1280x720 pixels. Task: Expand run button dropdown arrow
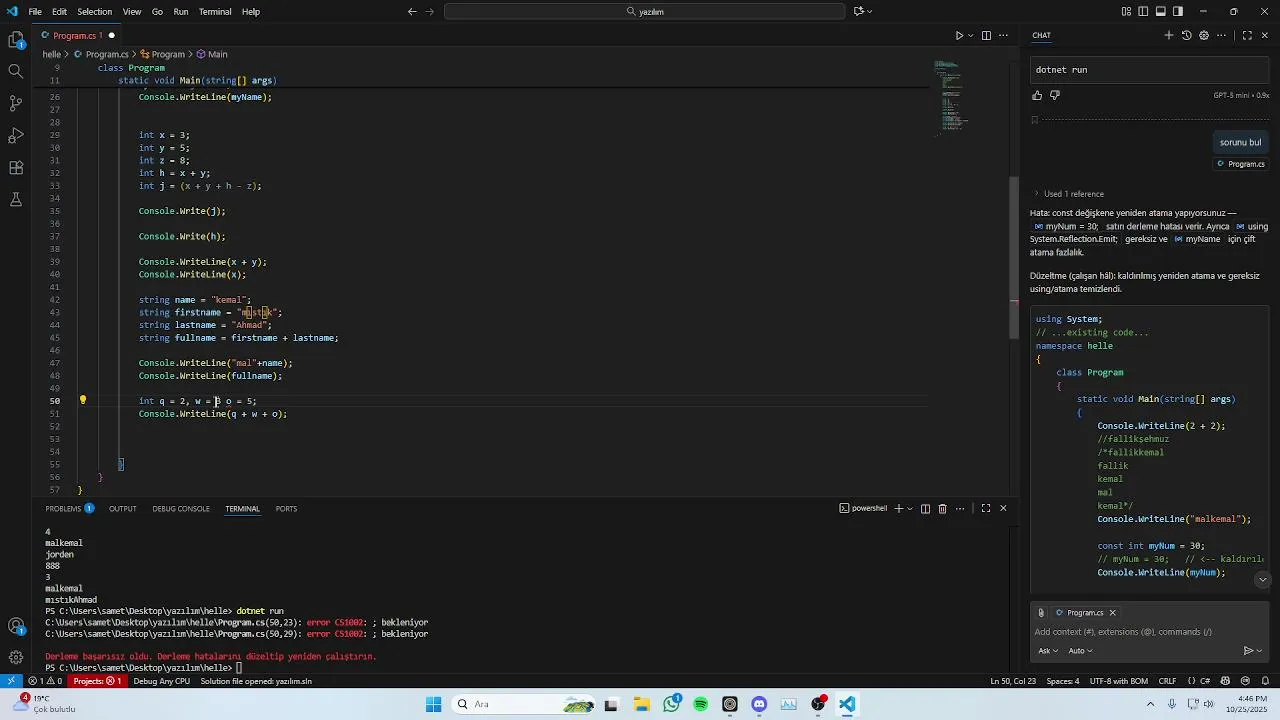(x=969, y=36)
